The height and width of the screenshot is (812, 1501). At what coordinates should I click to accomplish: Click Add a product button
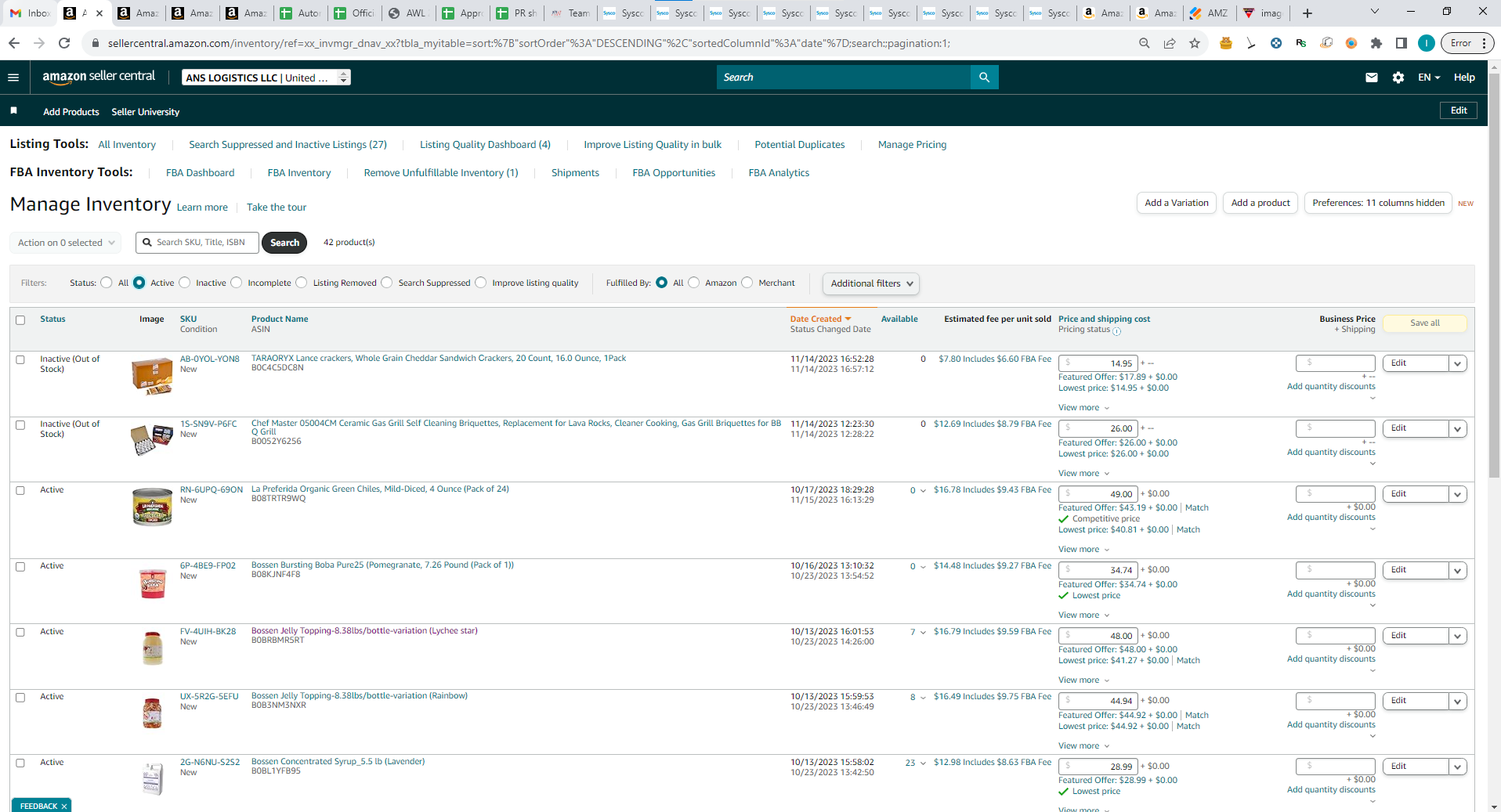1260,203
